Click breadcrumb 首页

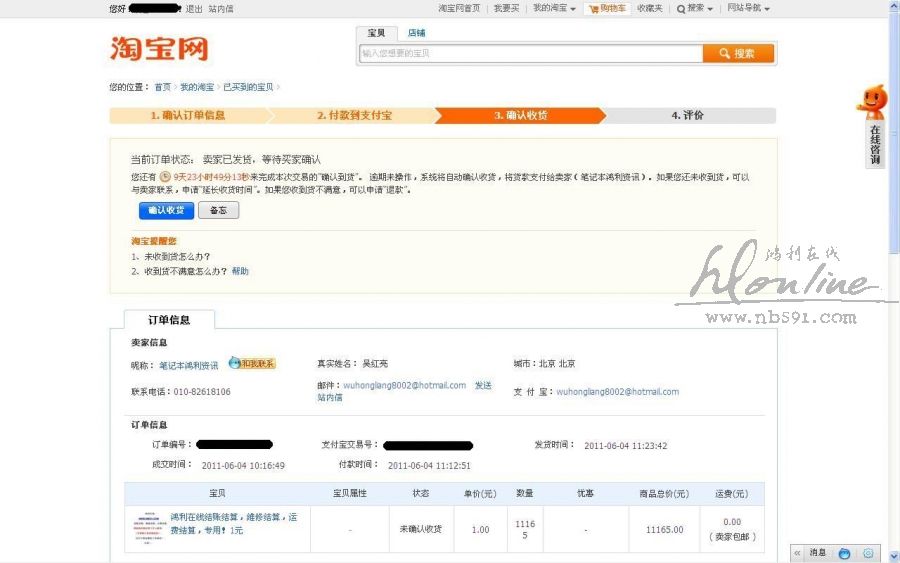pos(162,87)
